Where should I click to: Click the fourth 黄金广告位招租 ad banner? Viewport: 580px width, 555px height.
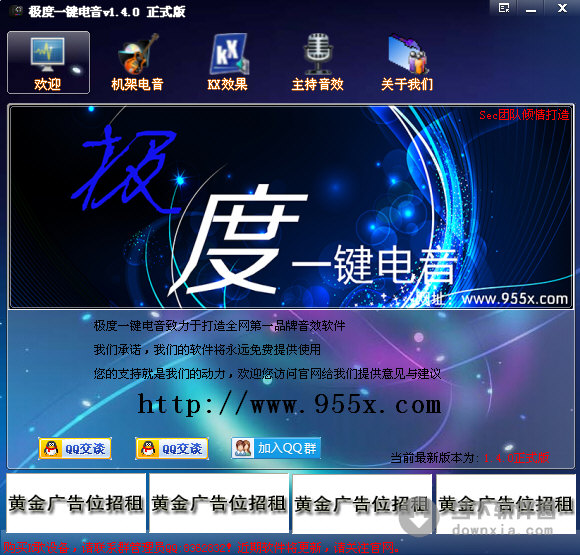click(506, 503)
